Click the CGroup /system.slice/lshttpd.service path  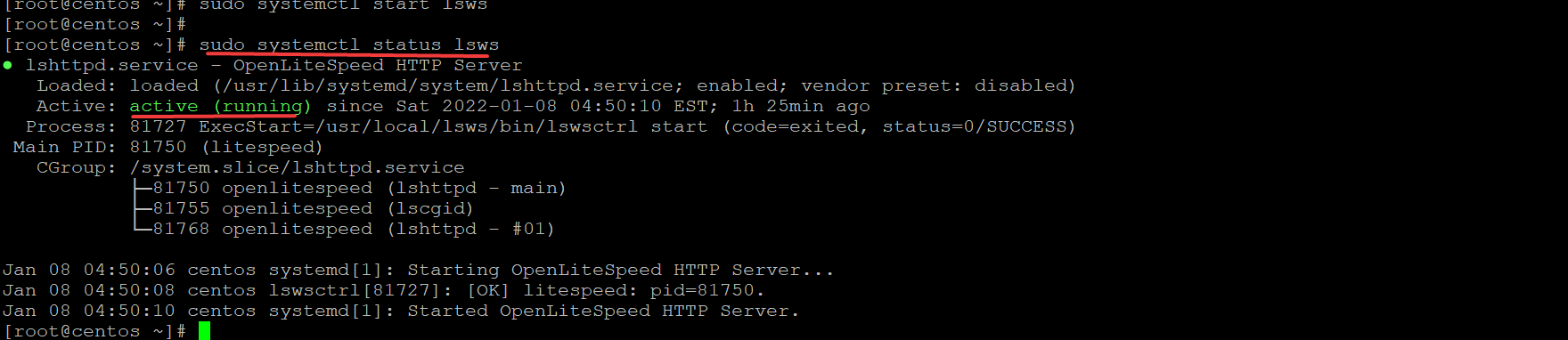click(297, 167)
